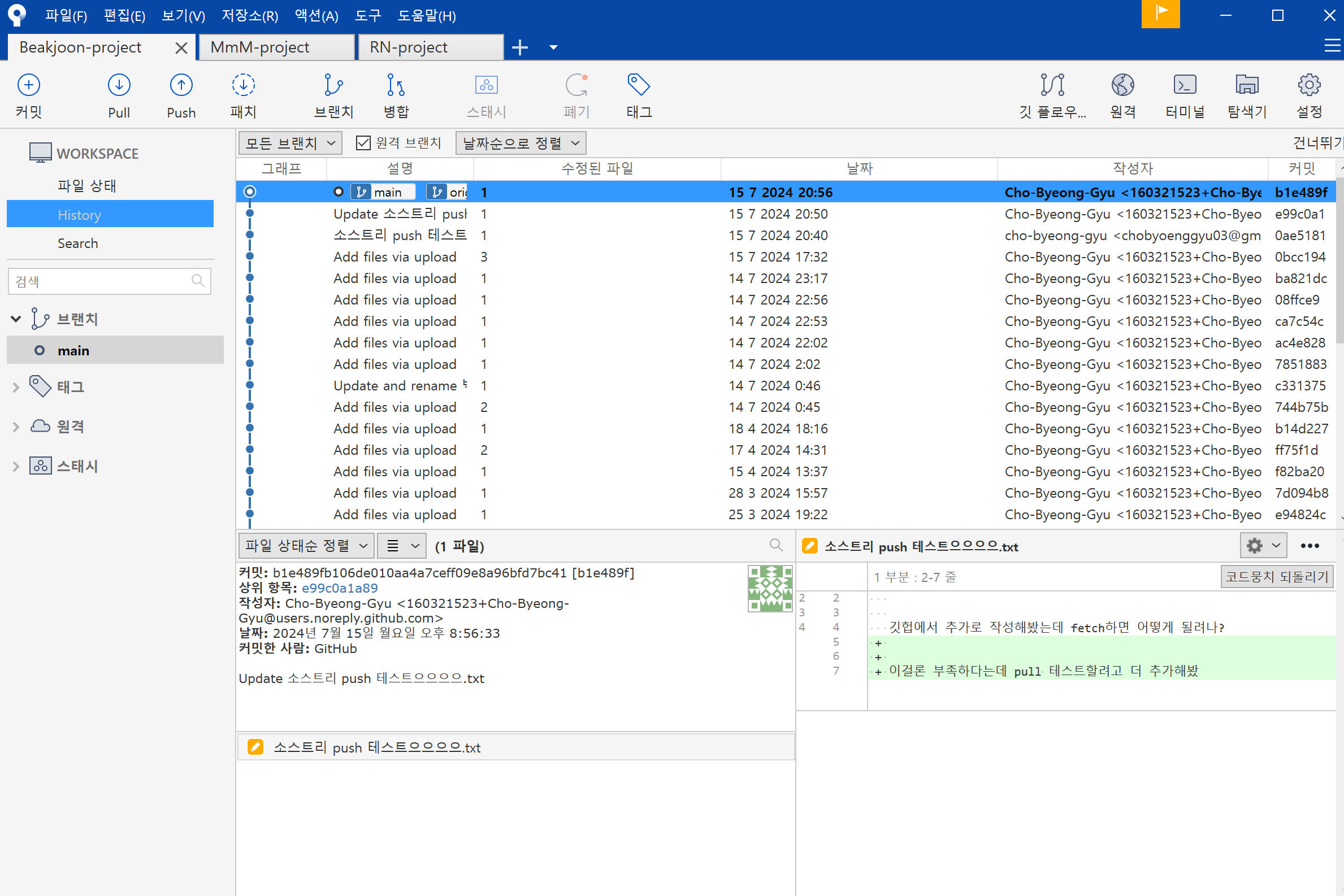This screenshot has height=896, width=1344.
Task: Open the Merge (병합) toolbar tool
Action: click(x=396, y=95)
